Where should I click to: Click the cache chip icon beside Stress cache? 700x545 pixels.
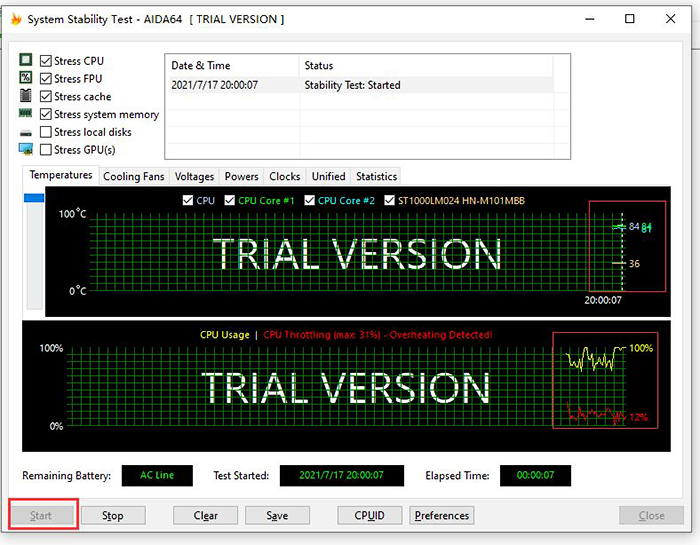[x=26, y=96]
